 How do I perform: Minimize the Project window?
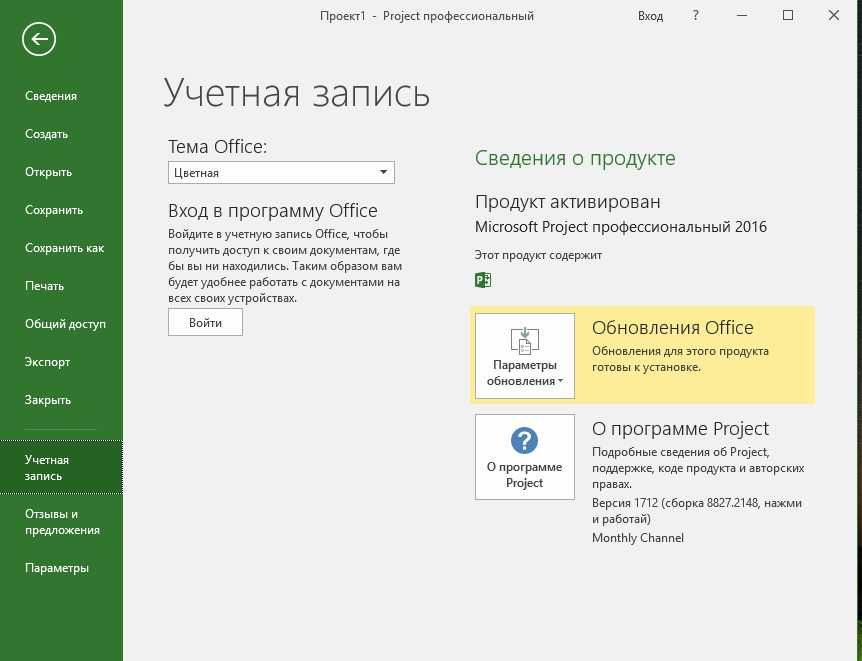(x=742, y=15)
